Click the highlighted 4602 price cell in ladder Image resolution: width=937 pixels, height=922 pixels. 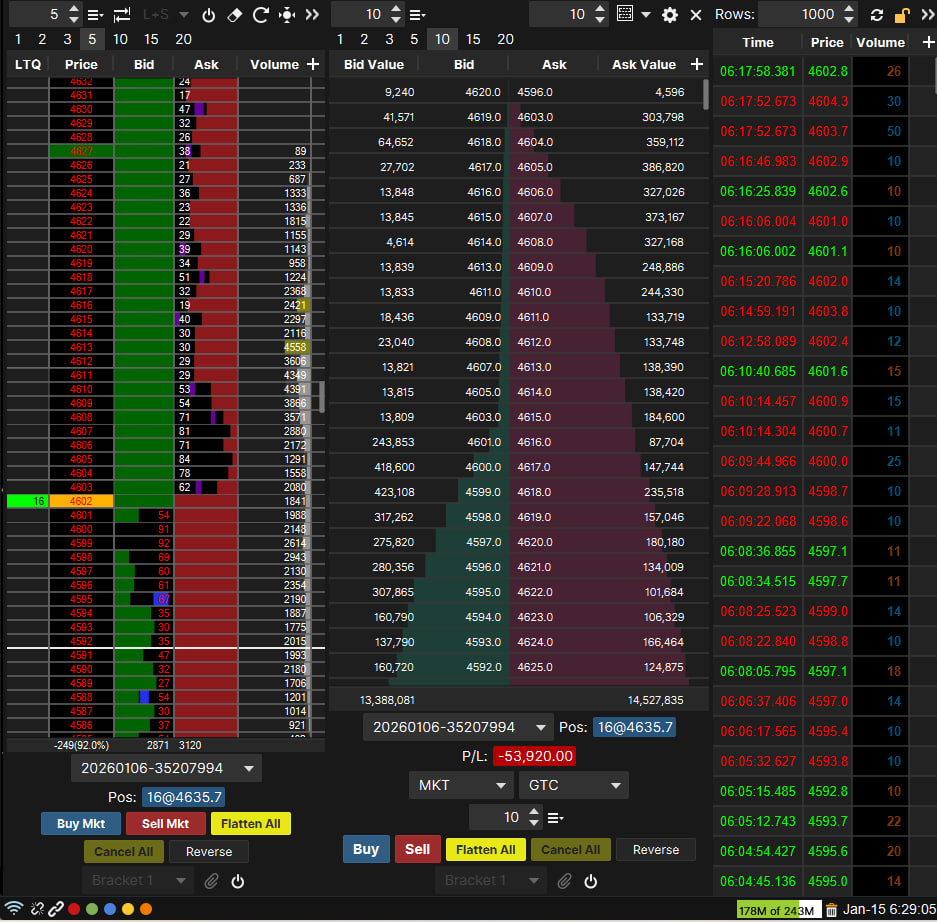click(x=81, y=501)
